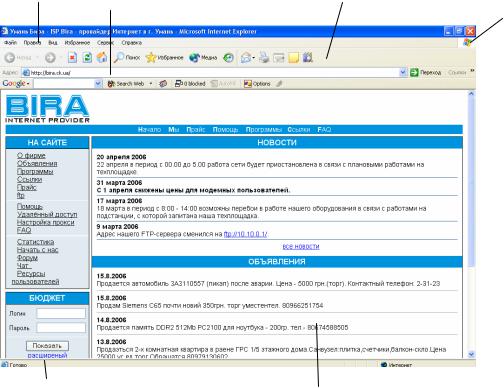Open the Избранное favorites star
This screenshot has height=388, width=504.
click(x=165, y=58)
